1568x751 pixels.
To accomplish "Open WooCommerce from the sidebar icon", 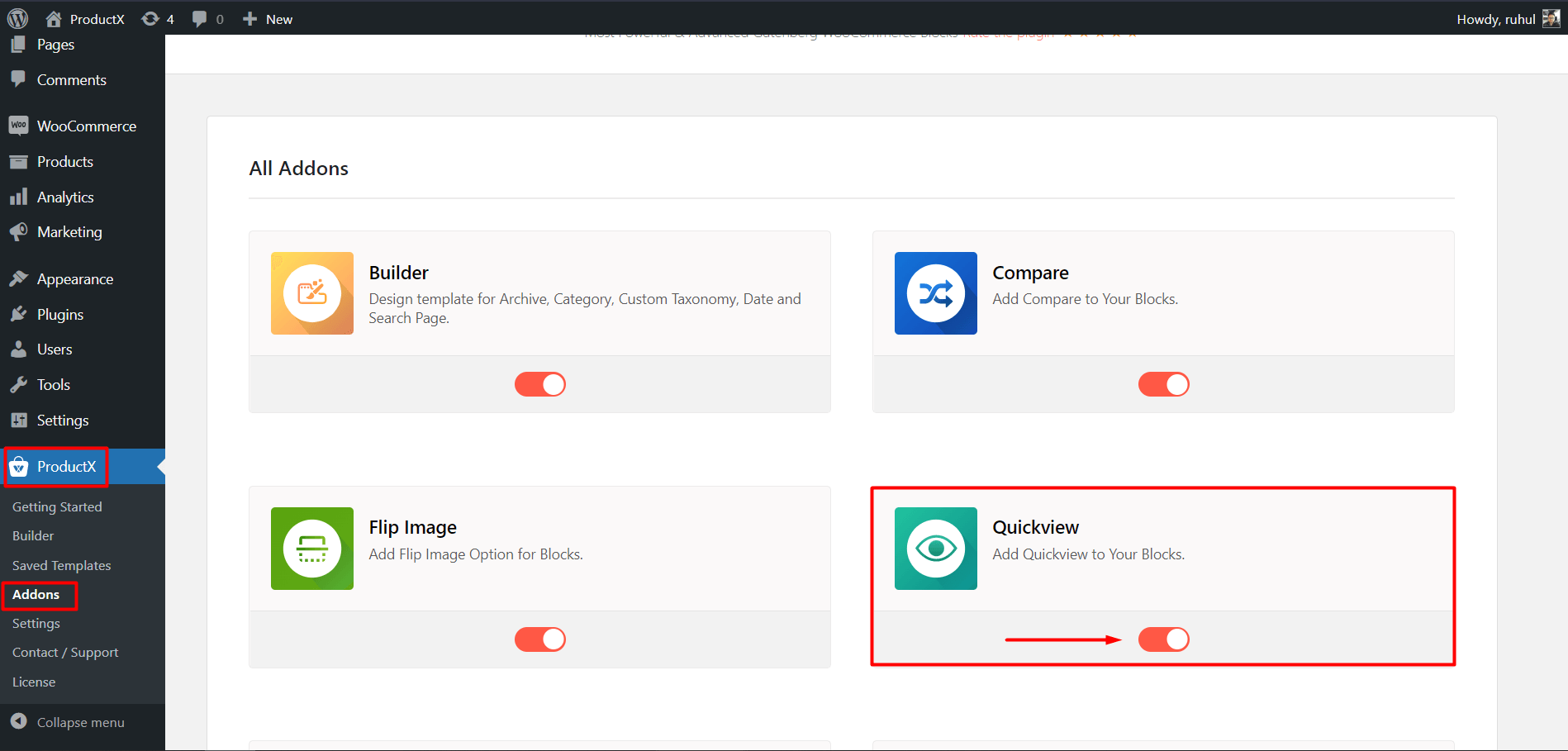I will (18, 126).
